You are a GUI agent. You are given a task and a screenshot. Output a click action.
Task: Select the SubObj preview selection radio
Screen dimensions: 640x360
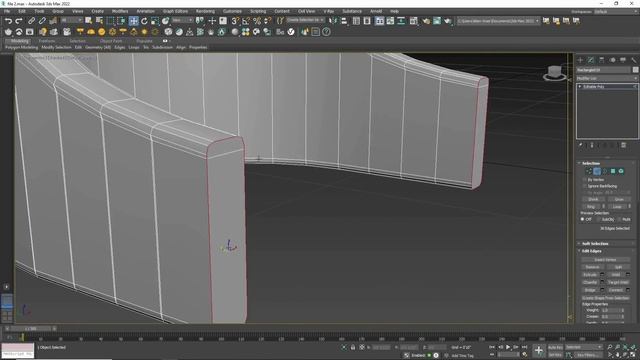click(x=599, y=220)
